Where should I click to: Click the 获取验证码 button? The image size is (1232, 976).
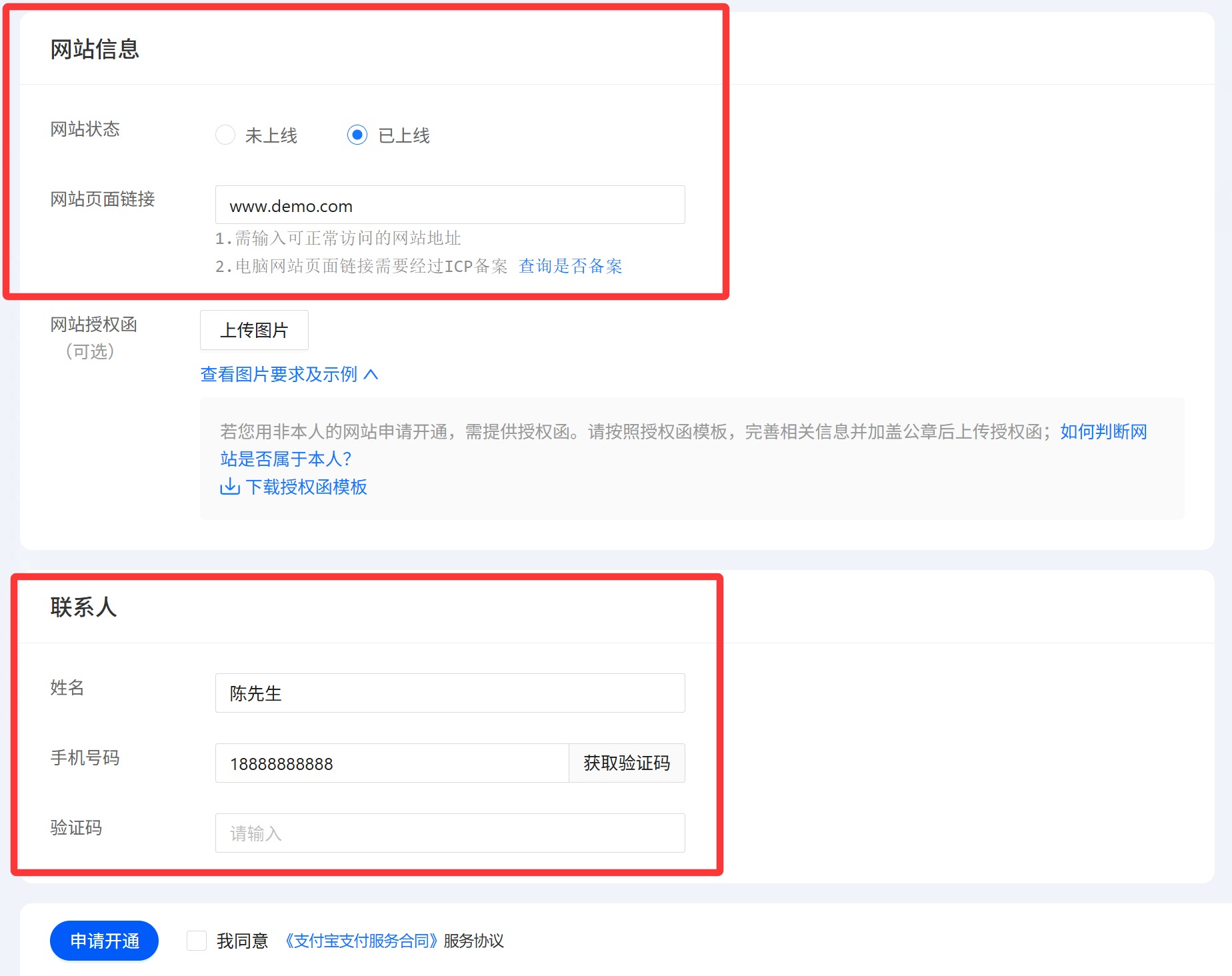[x=626, y=763]
